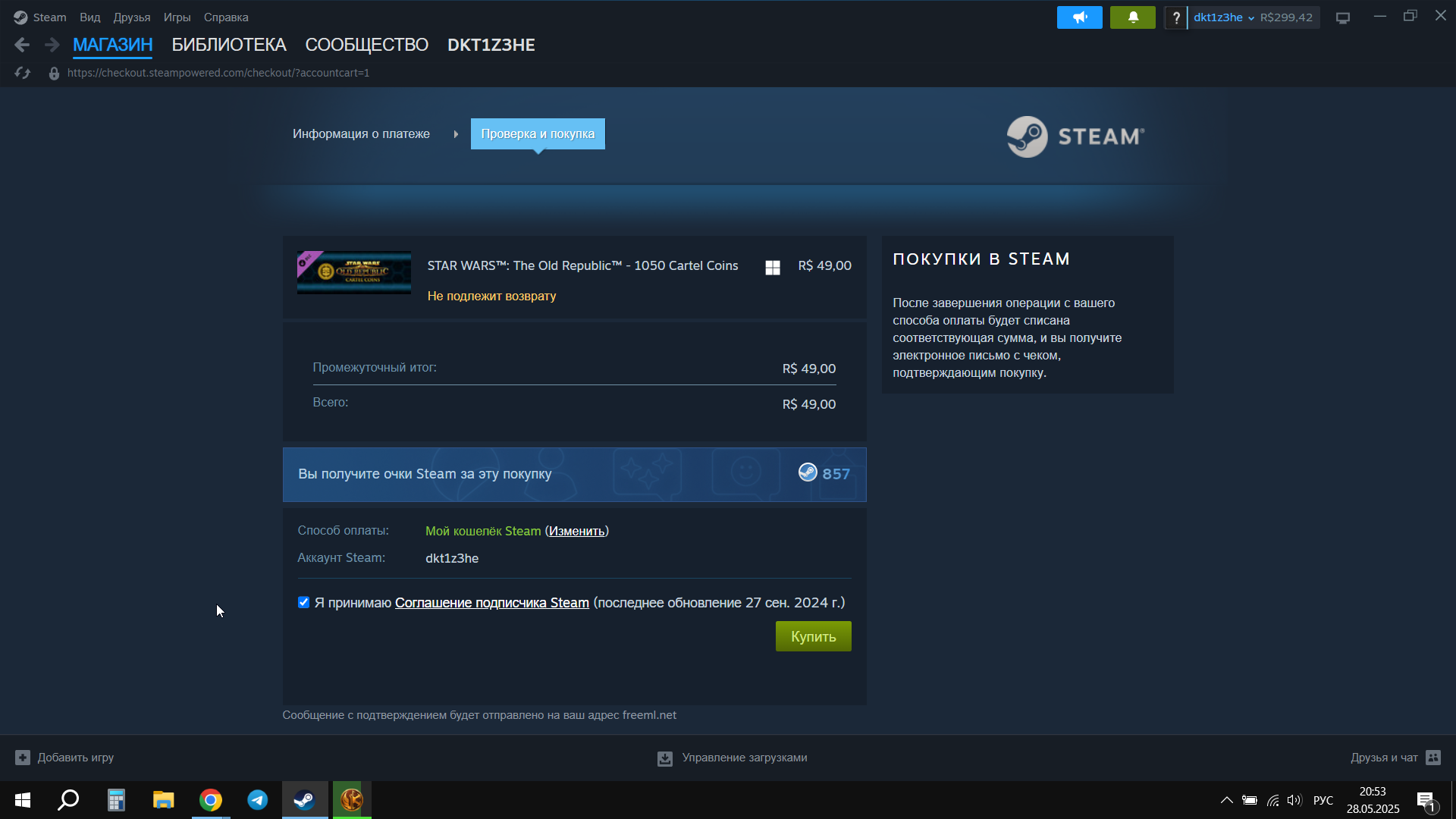The image size is (1456, 819).
Task: Go to the МАГАЗИН tab
Action: coord(113,45)
